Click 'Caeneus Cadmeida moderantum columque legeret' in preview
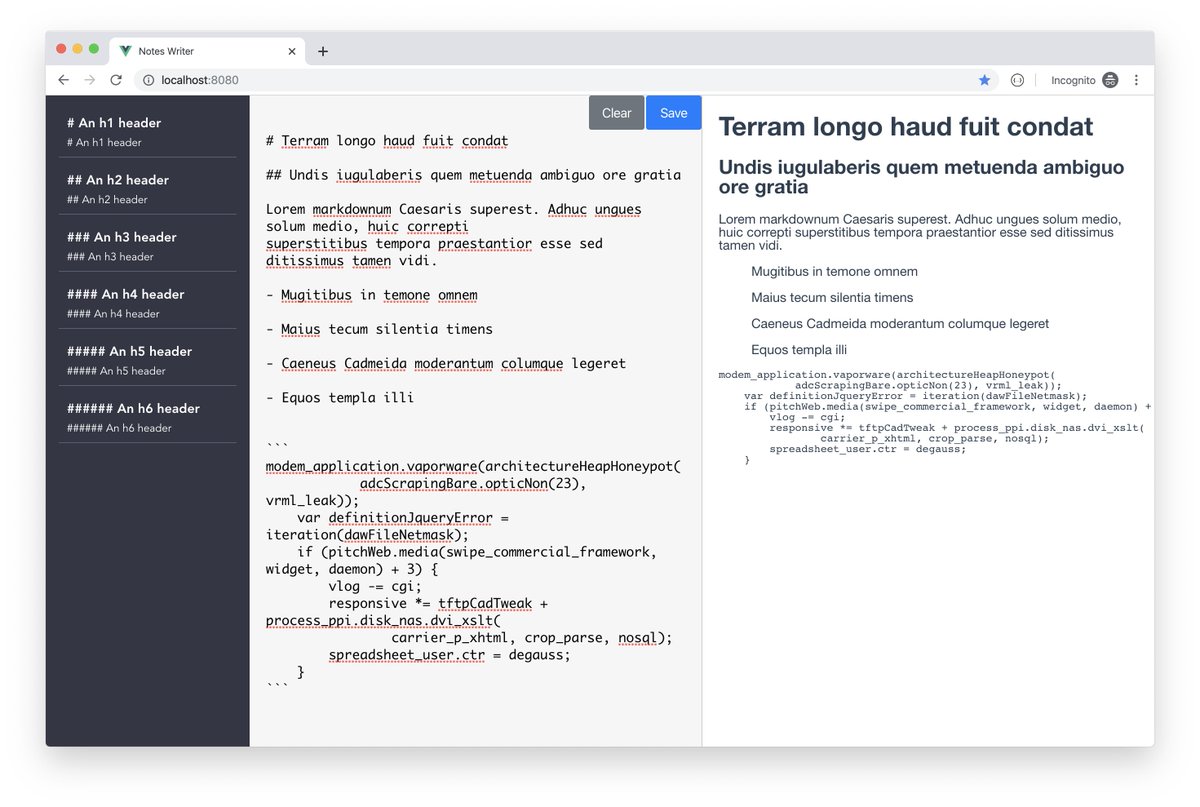 pyautogui.click(x=900, y=323)
